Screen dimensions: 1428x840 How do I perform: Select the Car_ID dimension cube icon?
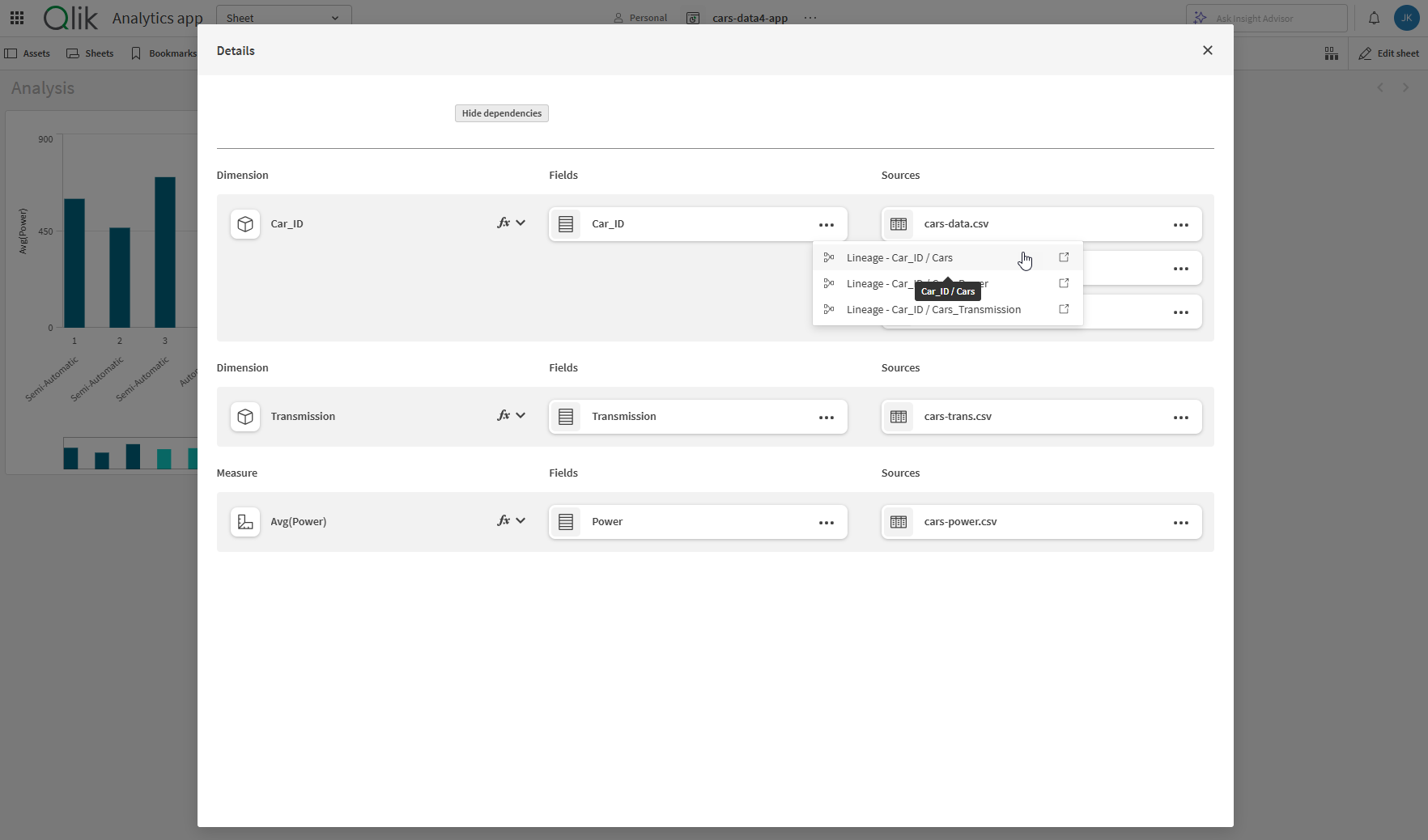coord(245,224)
